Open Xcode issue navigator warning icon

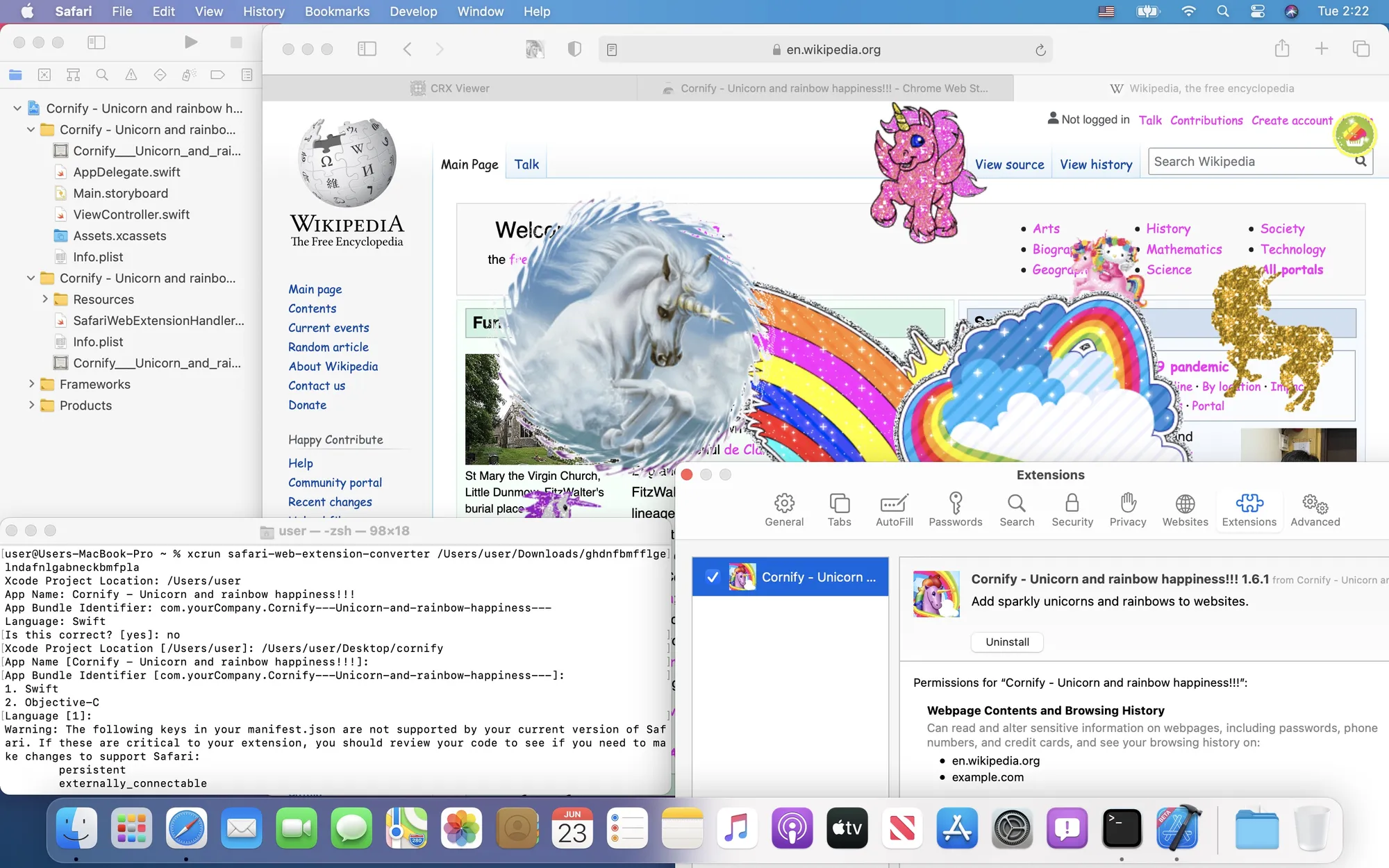point(131,74)
